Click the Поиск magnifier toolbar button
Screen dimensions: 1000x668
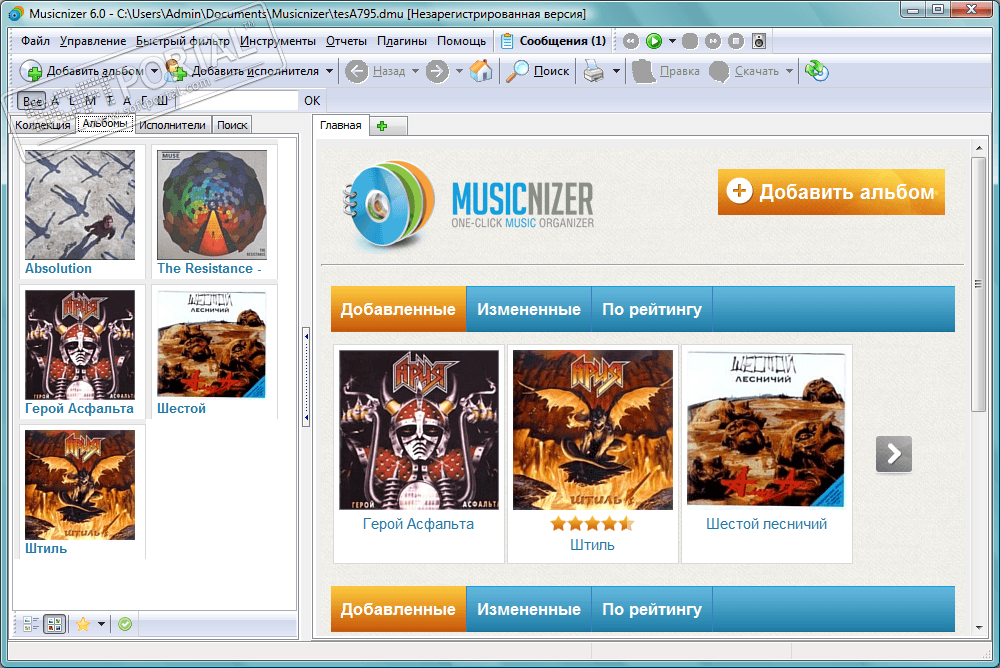click(537, 71)
